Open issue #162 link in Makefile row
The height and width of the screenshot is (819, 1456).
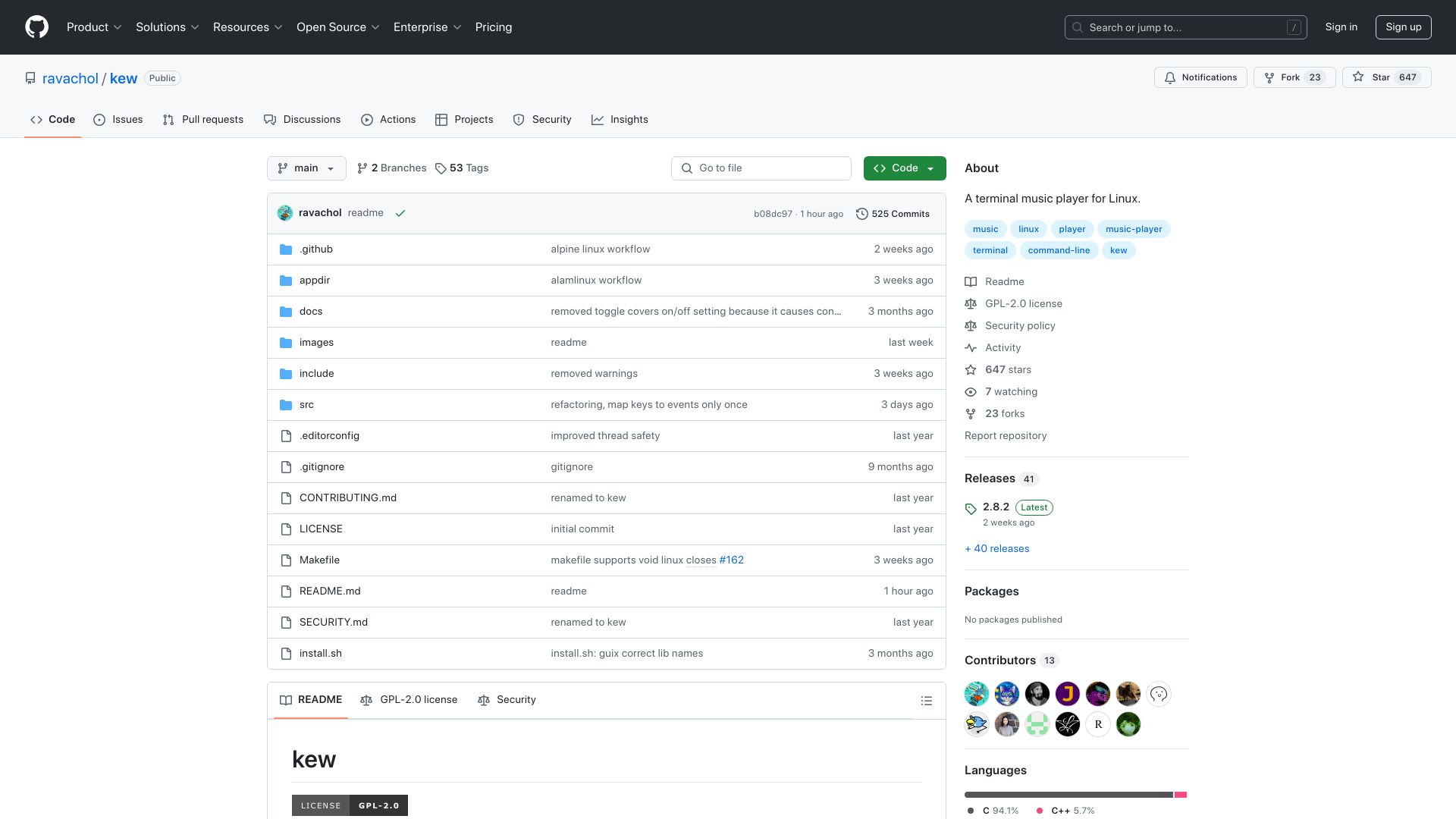coord(731,560)
